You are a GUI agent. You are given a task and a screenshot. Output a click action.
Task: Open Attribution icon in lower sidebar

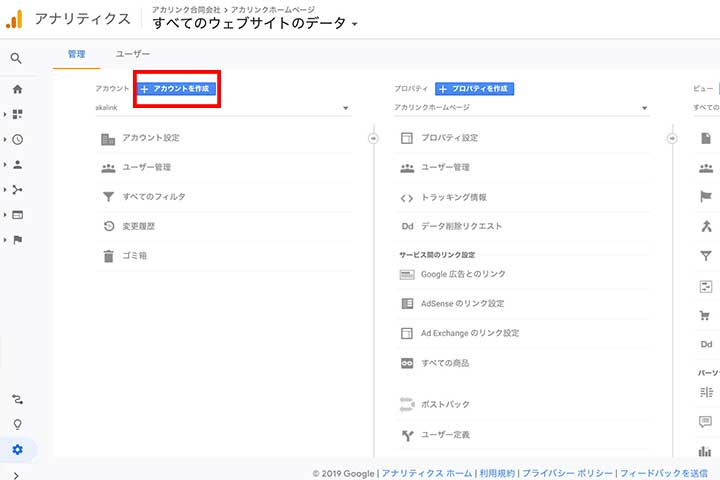(17, 400)
